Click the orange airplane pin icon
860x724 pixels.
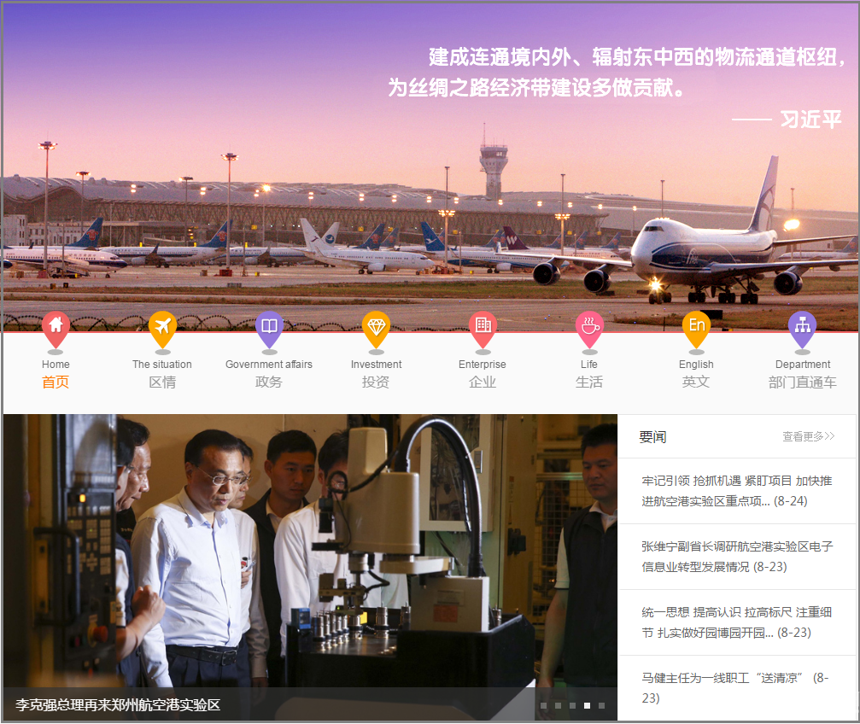(162, 329)
